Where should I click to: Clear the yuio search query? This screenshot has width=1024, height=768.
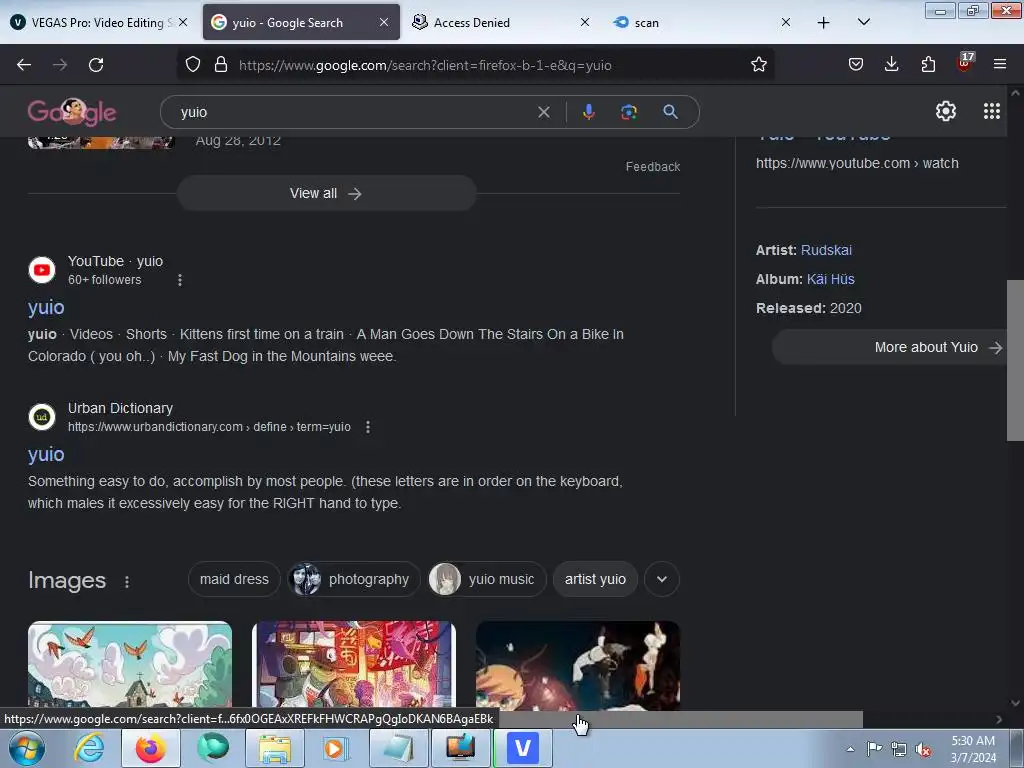(x=543, y=112)
